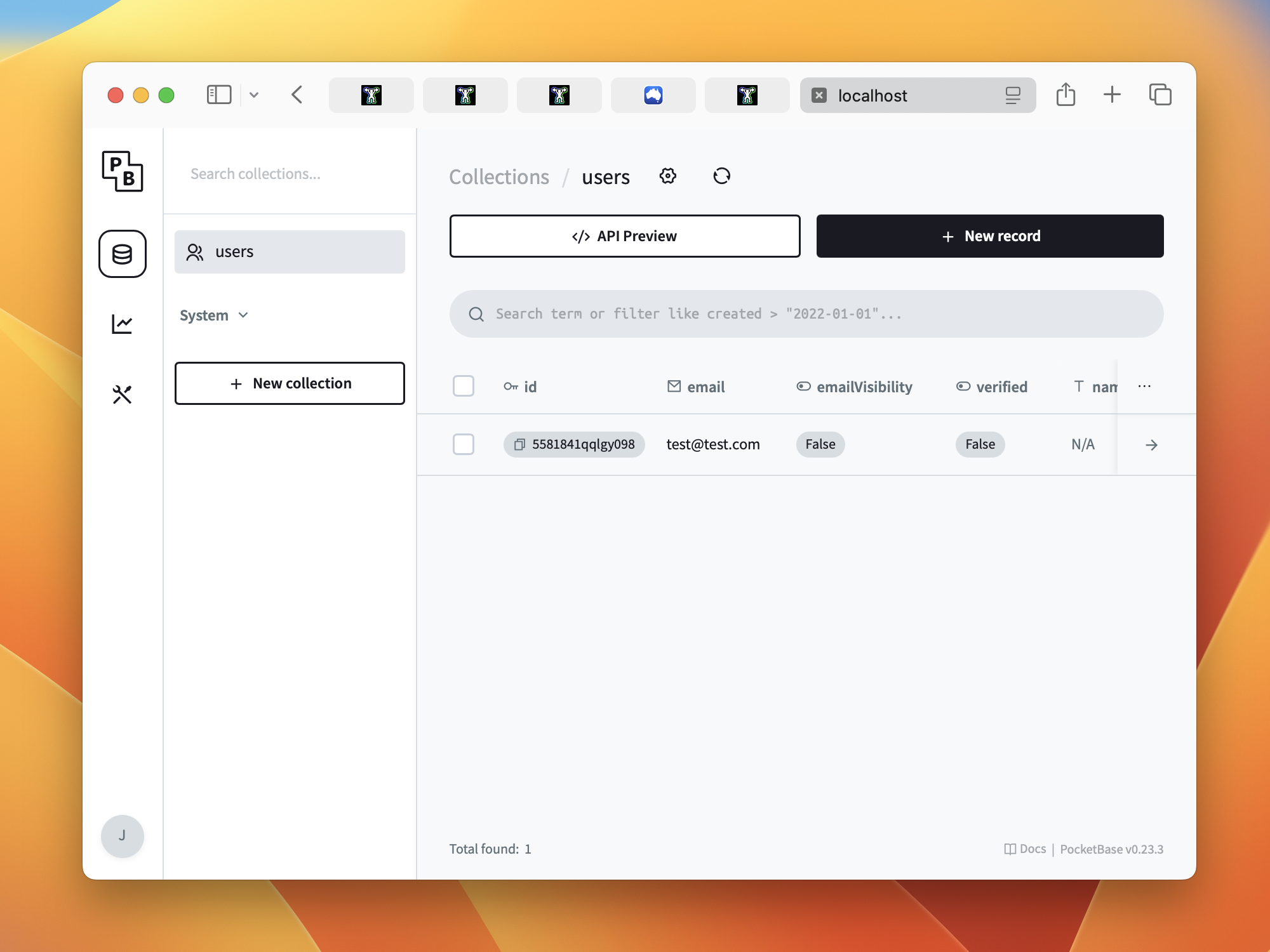Click the J user avatar

point(123,836)
